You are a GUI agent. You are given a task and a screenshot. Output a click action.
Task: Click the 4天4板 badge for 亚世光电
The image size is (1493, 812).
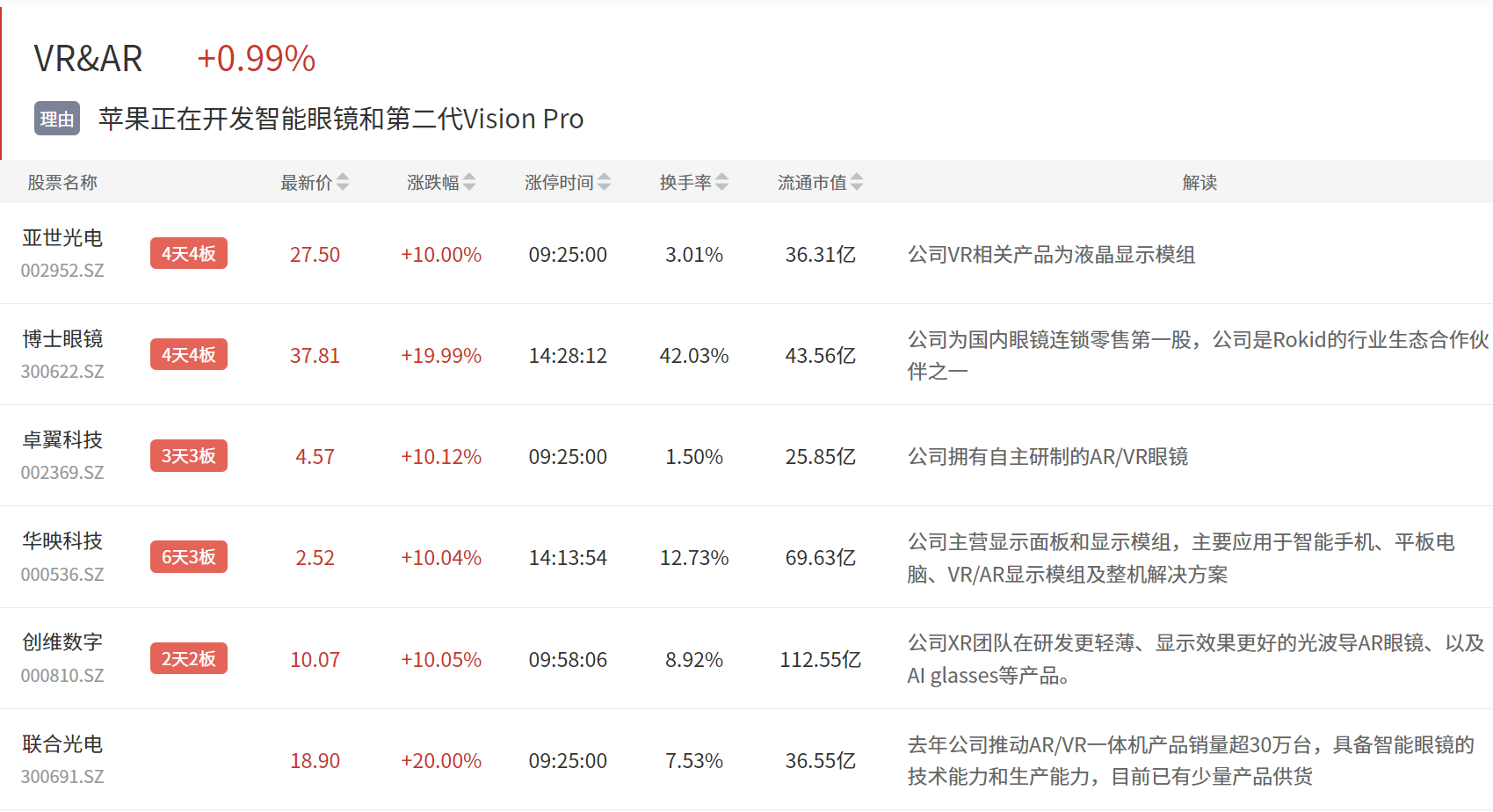188,254
